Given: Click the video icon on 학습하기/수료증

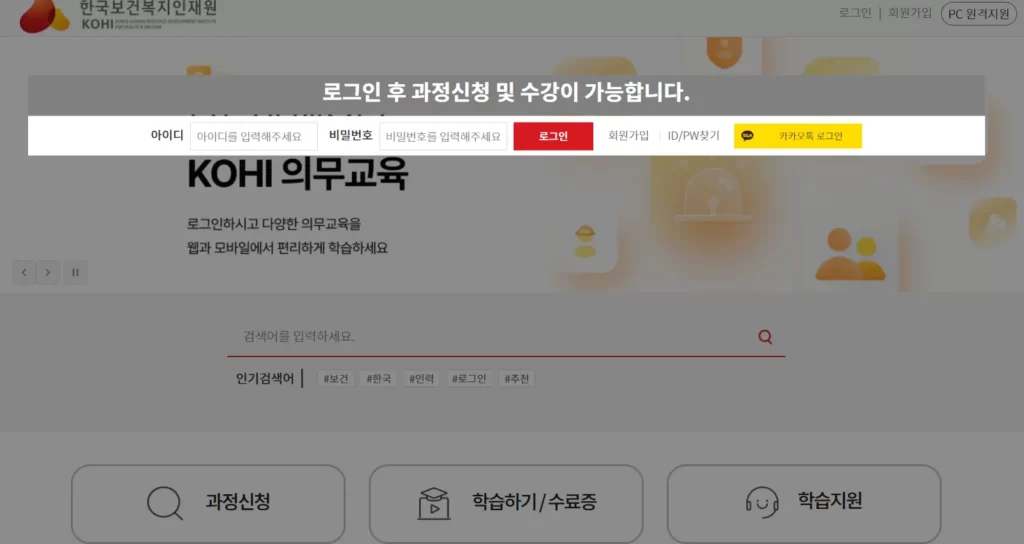Looking at the screenshot, I should (434, 504).
